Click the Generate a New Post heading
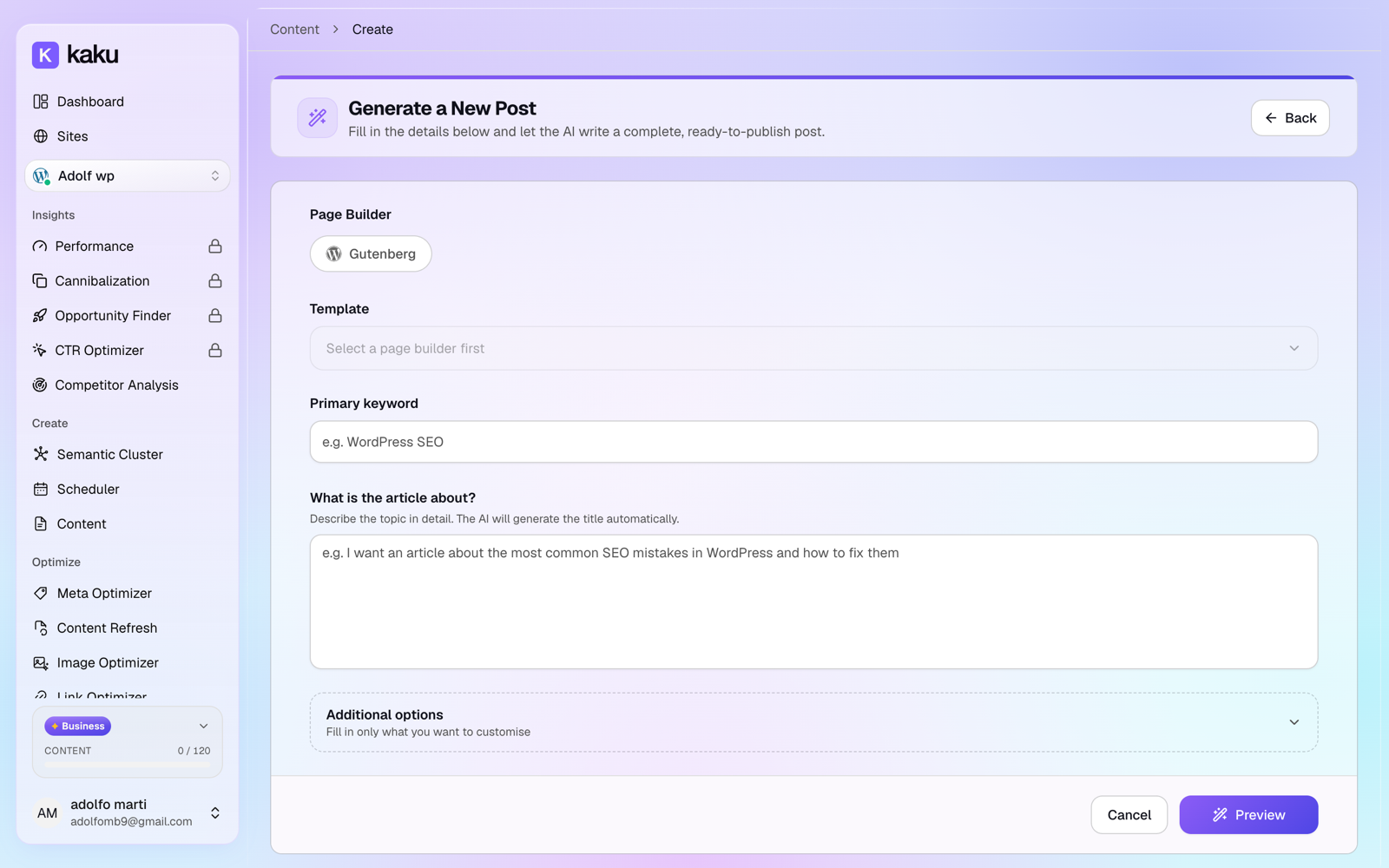Screen dimensions: 1389x868 tap(442, 108)
